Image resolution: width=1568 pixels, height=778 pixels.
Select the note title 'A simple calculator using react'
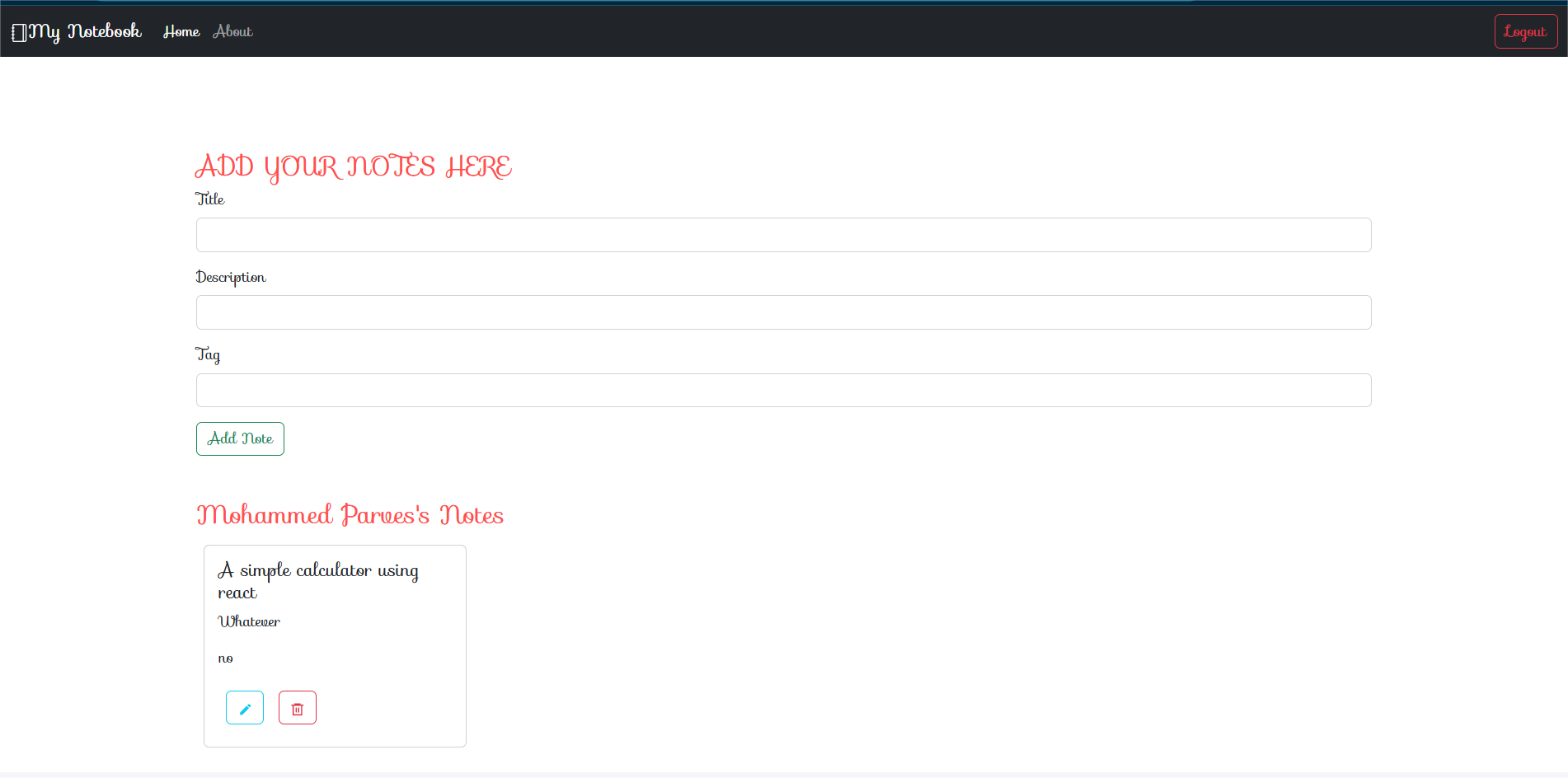click(x=318, y=581)
